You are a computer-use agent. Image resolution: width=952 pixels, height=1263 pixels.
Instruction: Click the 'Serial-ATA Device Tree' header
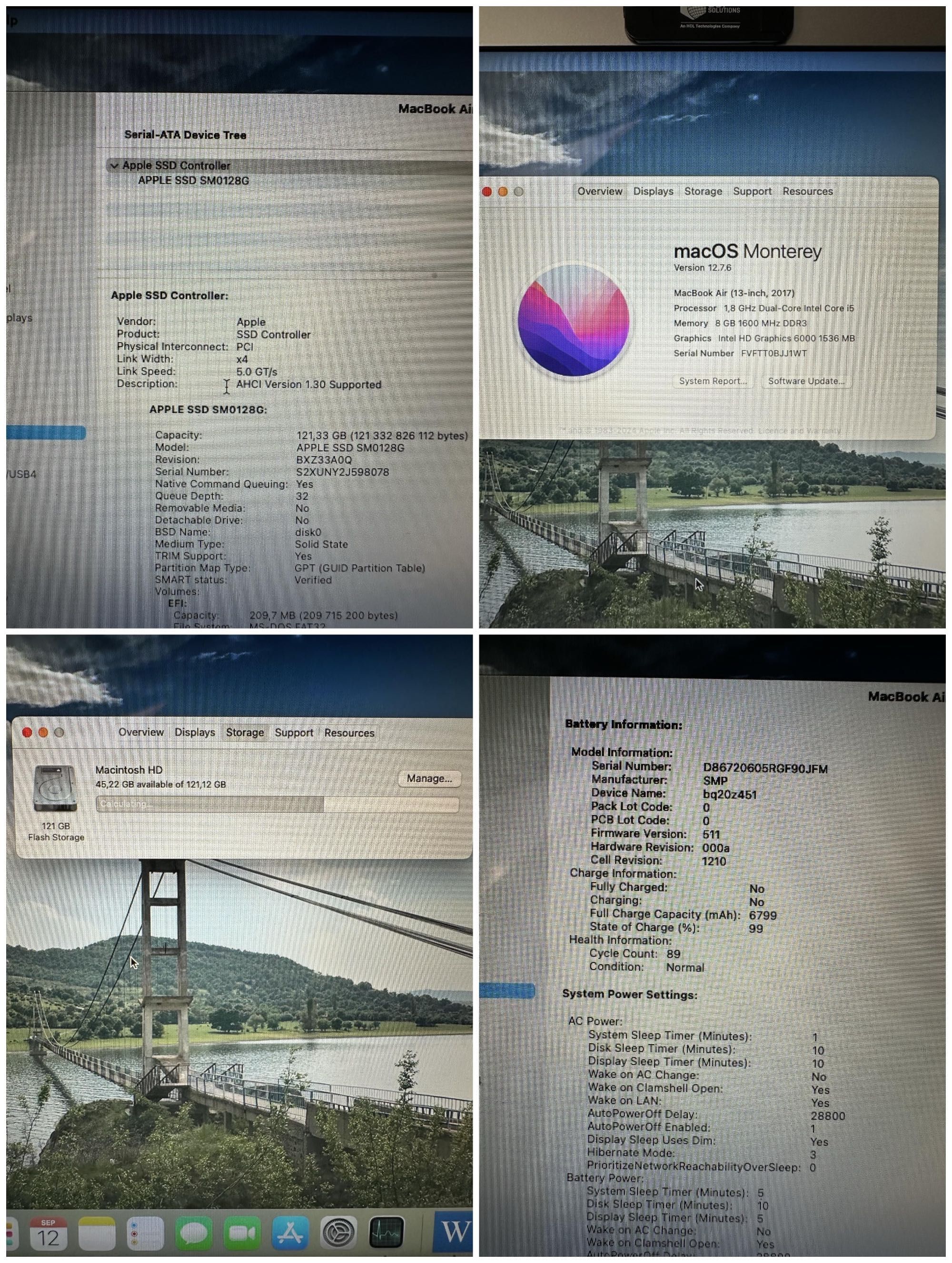point(185,135)
